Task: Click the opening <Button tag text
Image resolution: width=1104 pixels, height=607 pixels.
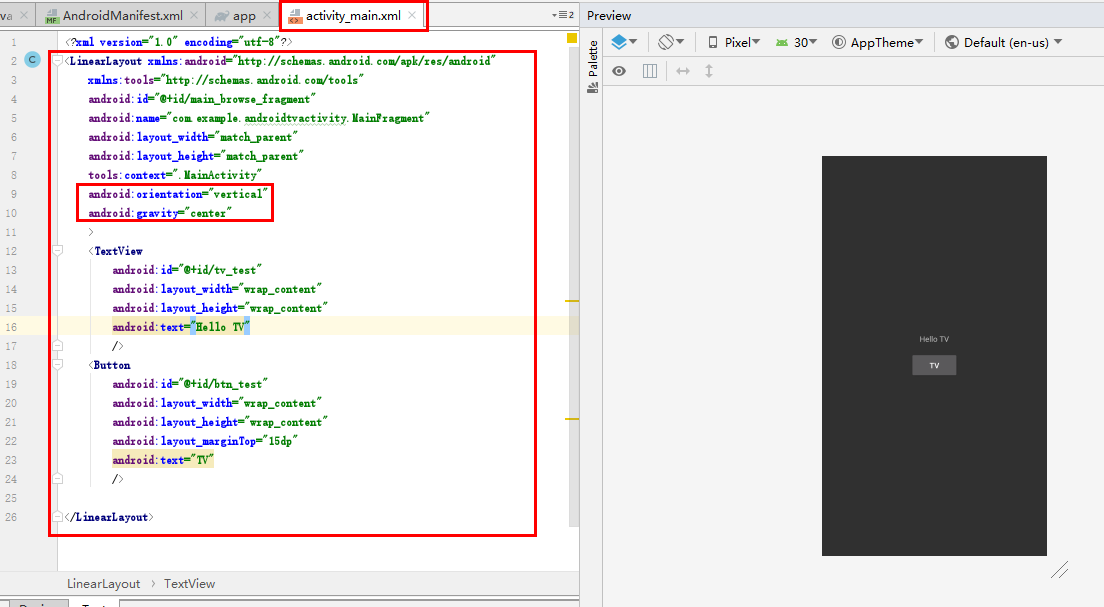Action: (109, 365)
